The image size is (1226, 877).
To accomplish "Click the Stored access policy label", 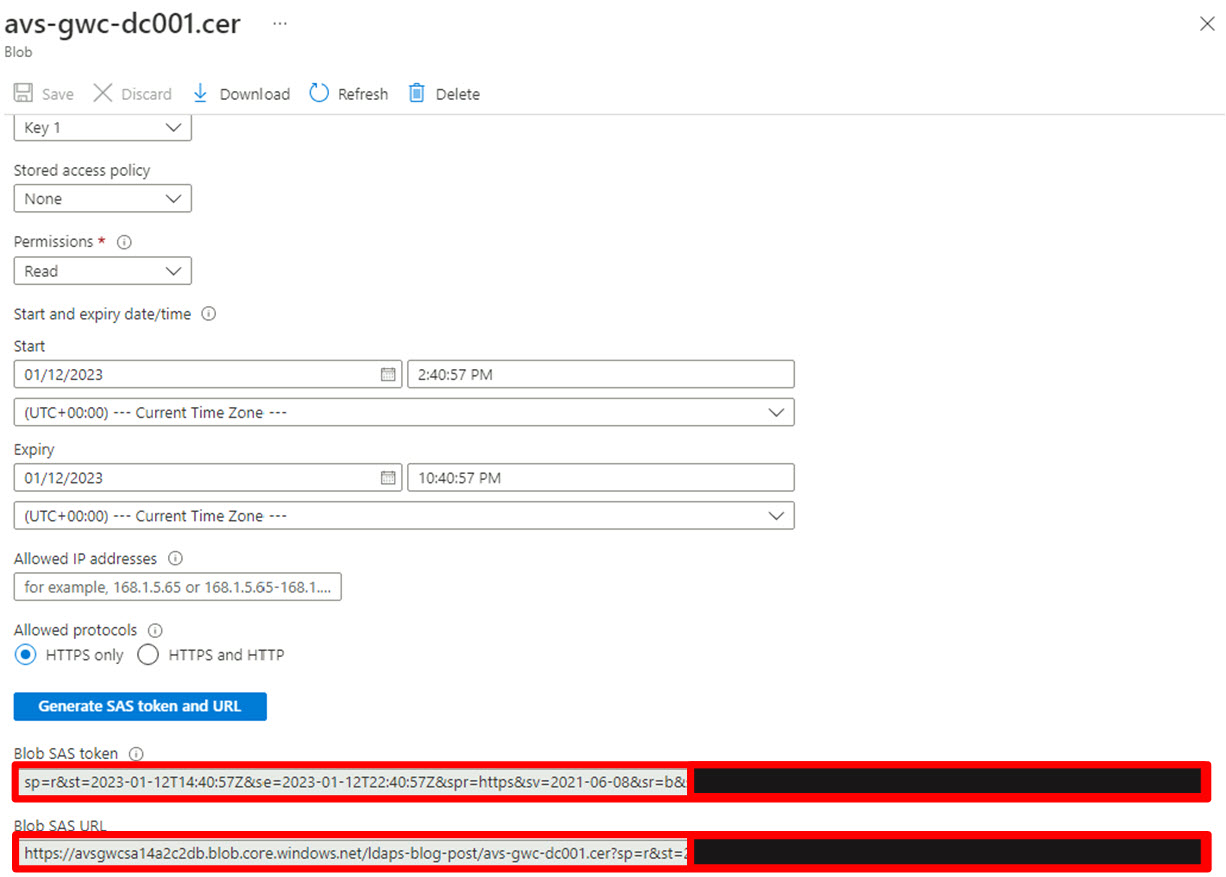I will pos(82,170).
